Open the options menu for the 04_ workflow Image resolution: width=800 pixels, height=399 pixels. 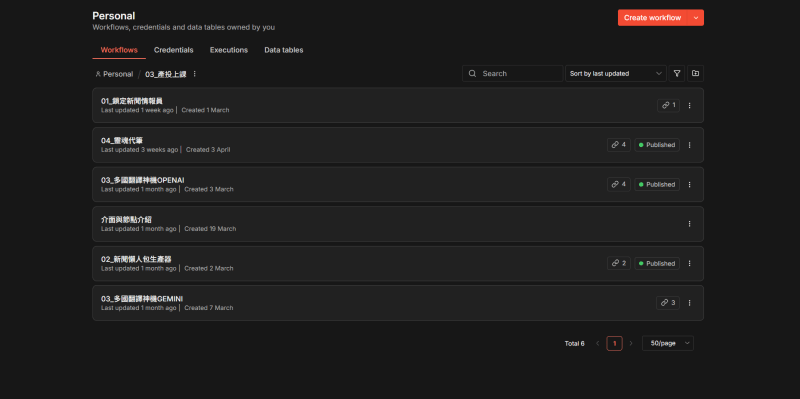pyautogui.click(x=689, y=145)
